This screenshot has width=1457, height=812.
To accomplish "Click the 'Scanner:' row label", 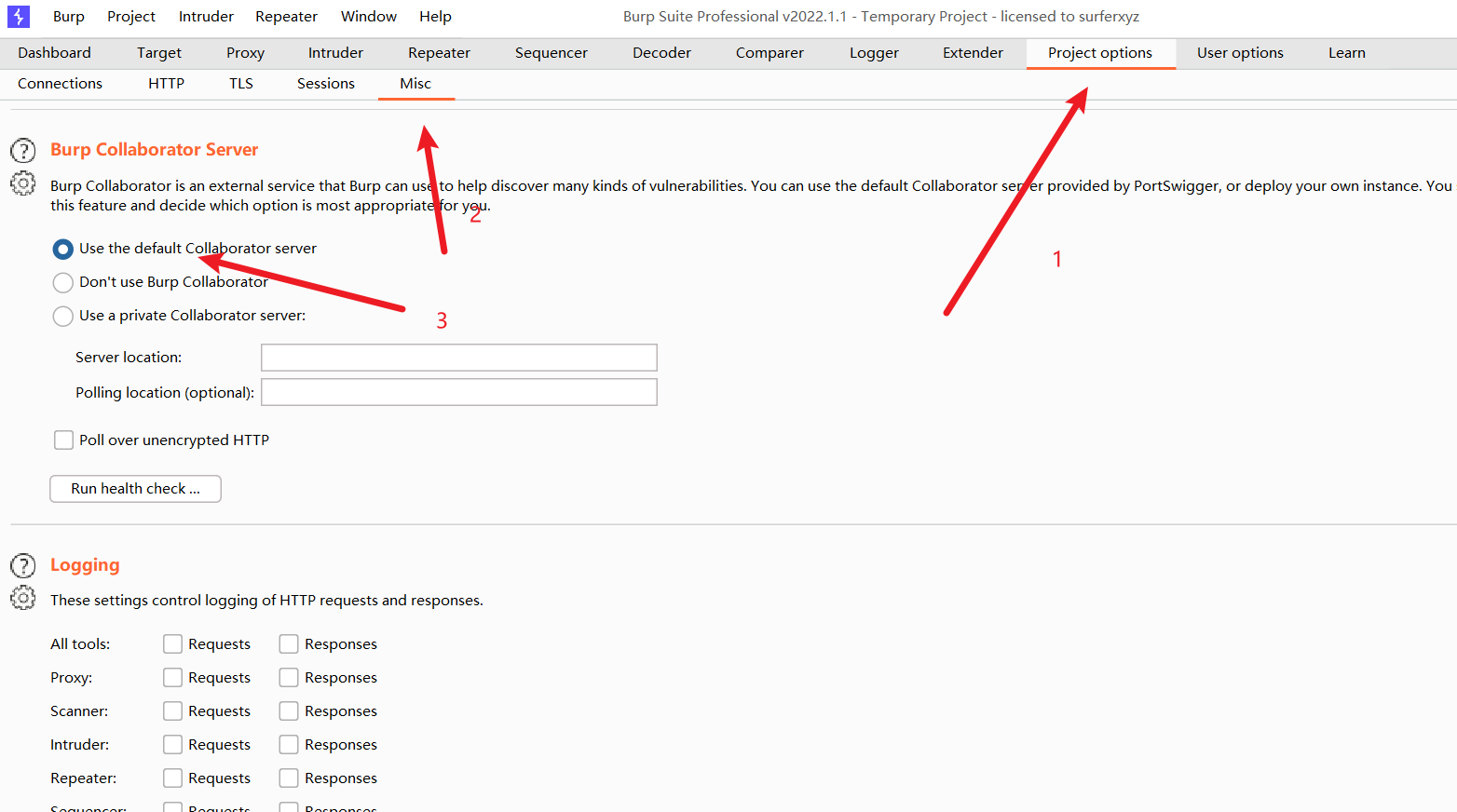I will pyautogui.click(x=79, y=711).
